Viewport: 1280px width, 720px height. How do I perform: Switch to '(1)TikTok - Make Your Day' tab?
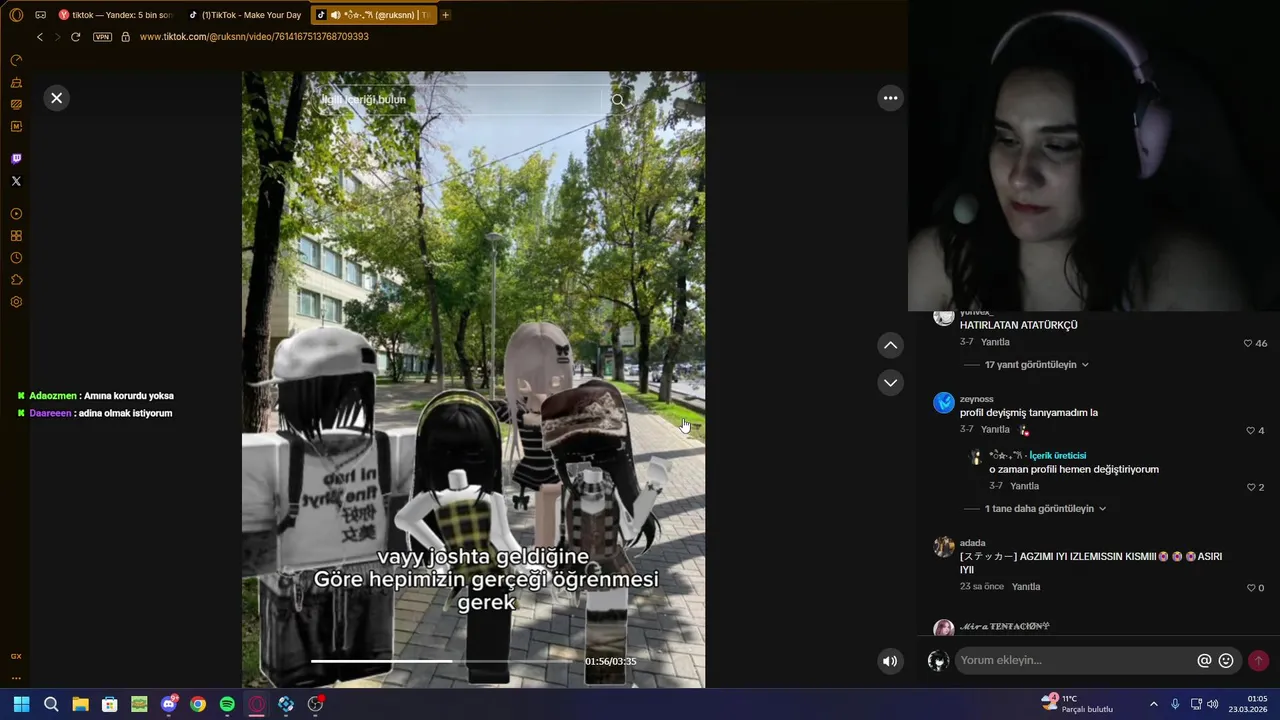pyautogui.click(x=245, y=15)
